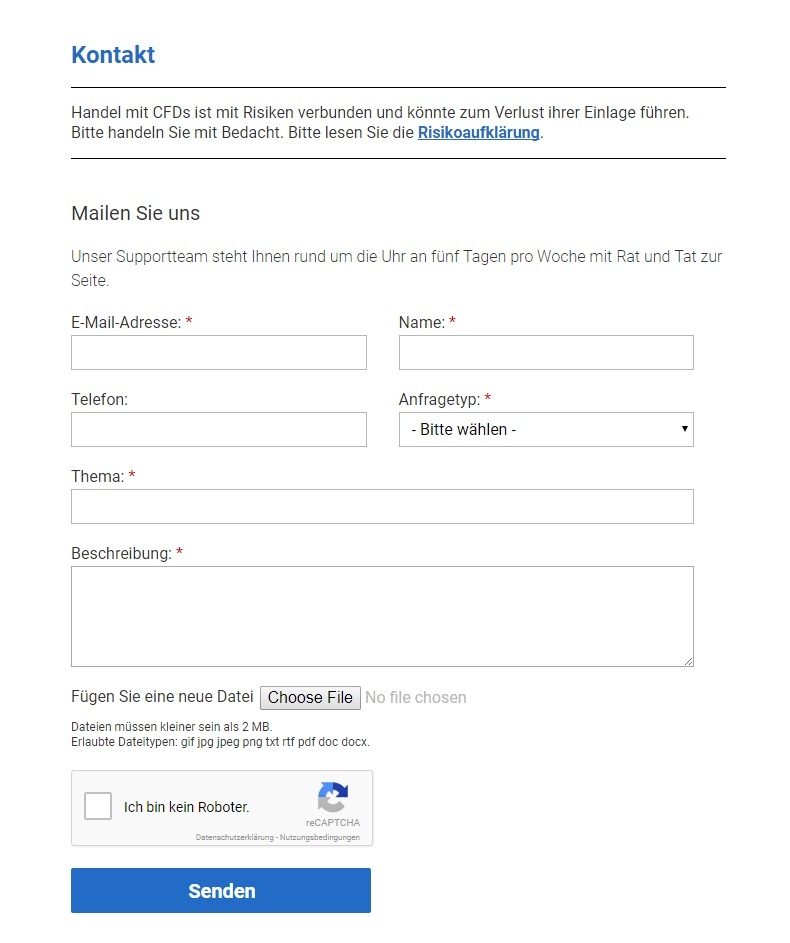Click the "Mailen Sie uns" heading
The height and width of the screenshot is (943, 790).
(135, 213)
